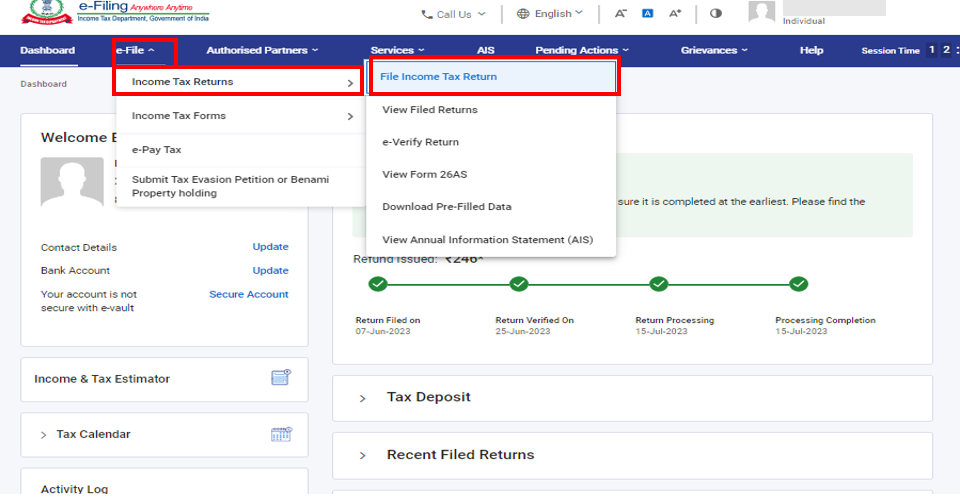Expand the Recent Filed Returns section
This screenshot has width=960, height=501.
460,454
